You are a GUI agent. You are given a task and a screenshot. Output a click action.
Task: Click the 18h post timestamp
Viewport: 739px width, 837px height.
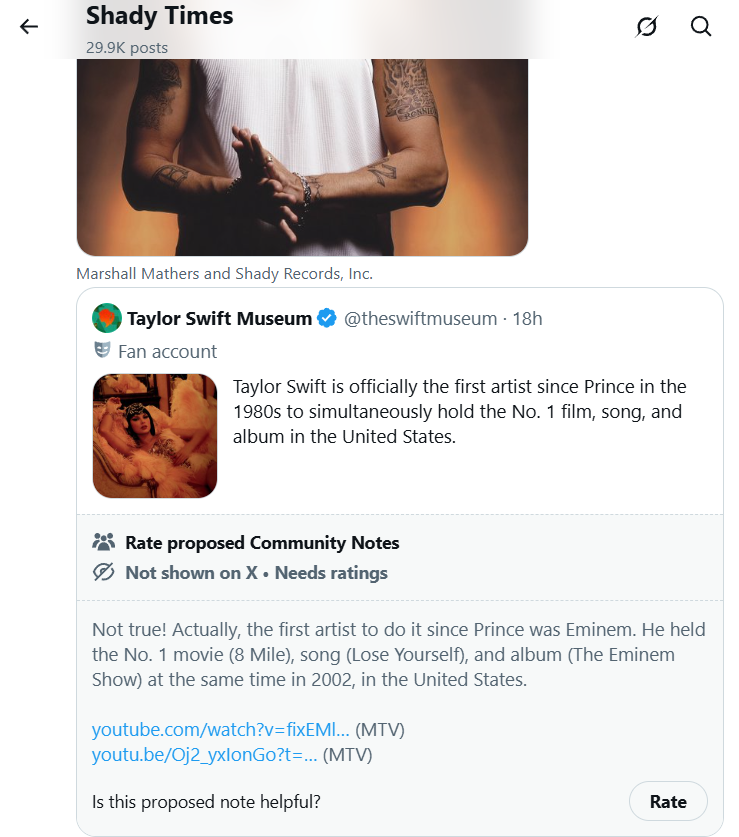tap(528, 319)
